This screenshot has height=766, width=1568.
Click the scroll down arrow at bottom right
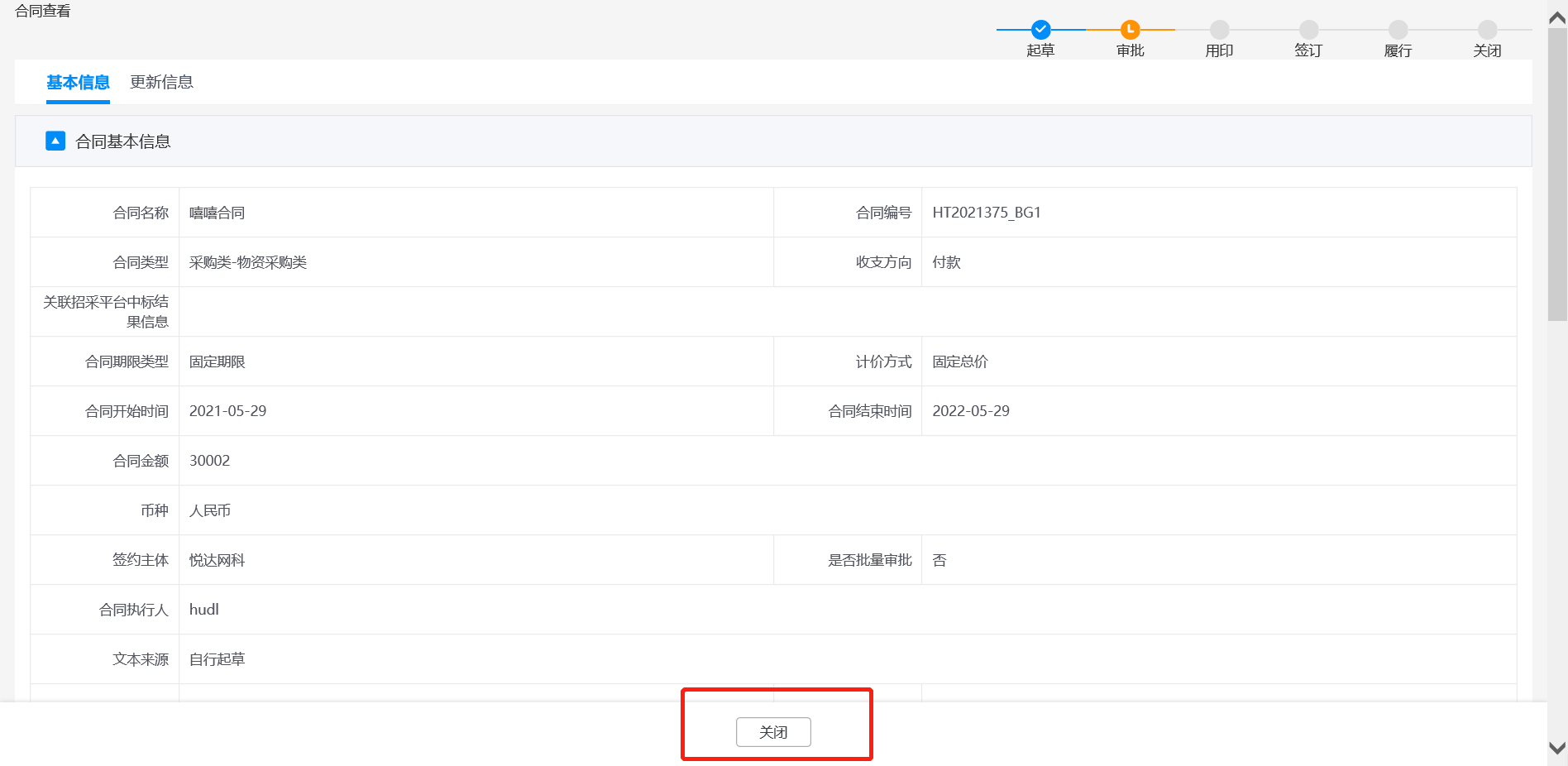pos(1557,748)
